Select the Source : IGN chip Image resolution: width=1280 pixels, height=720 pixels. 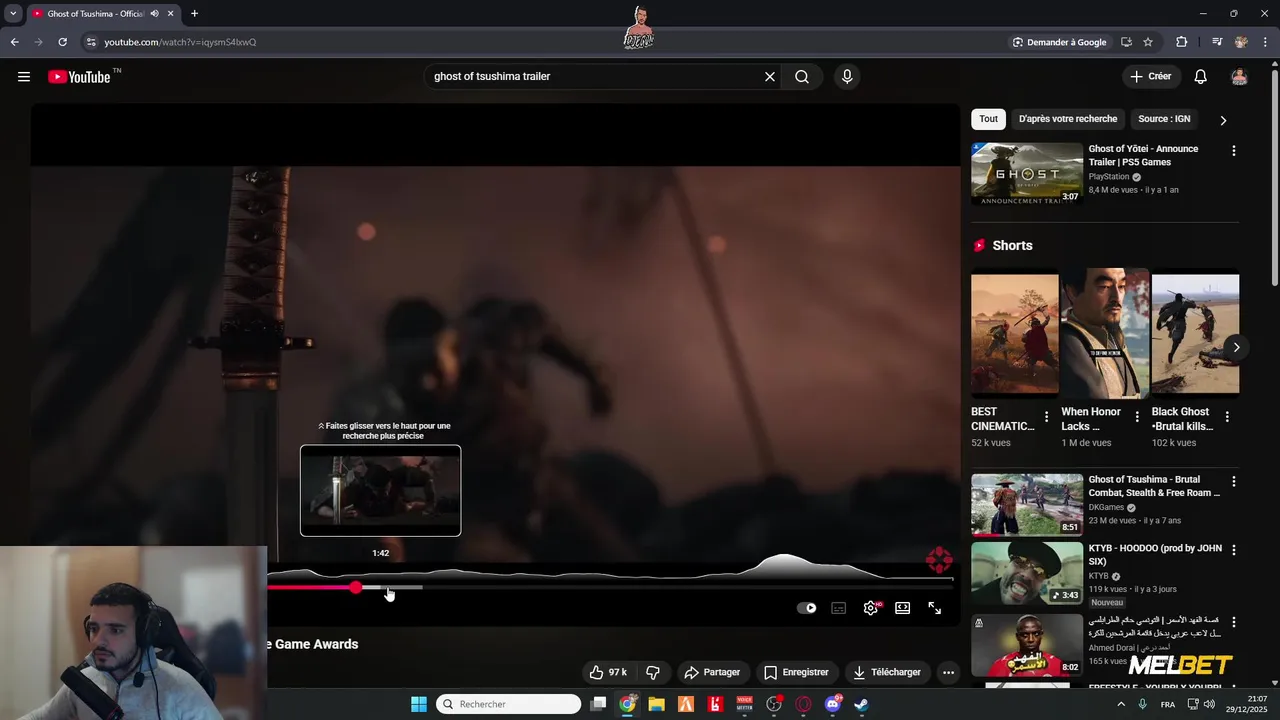pyautogui.click(x=1164, y=119)
